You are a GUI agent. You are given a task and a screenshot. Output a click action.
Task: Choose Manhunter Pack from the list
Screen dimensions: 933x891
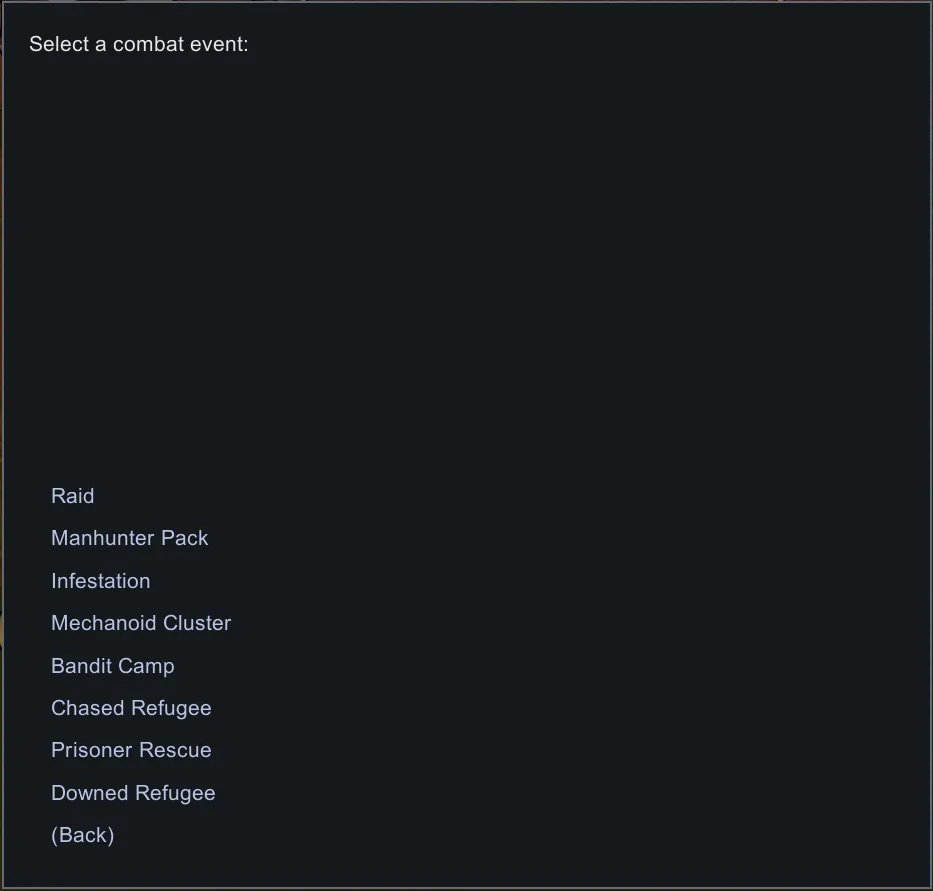click(130, 538)
